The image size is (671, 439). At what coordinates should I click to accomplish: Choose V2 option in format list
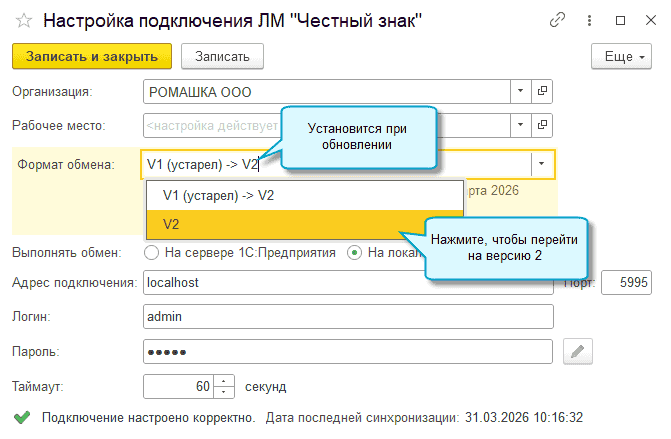305,224
